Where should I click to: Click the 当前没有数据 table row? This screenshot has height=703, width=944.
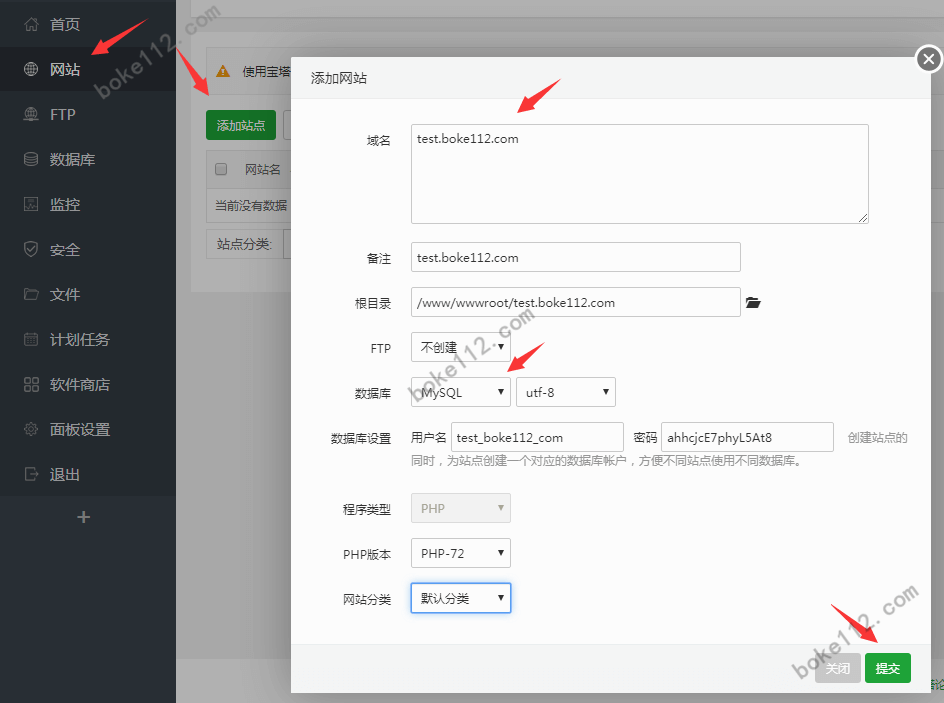[251, 205]
